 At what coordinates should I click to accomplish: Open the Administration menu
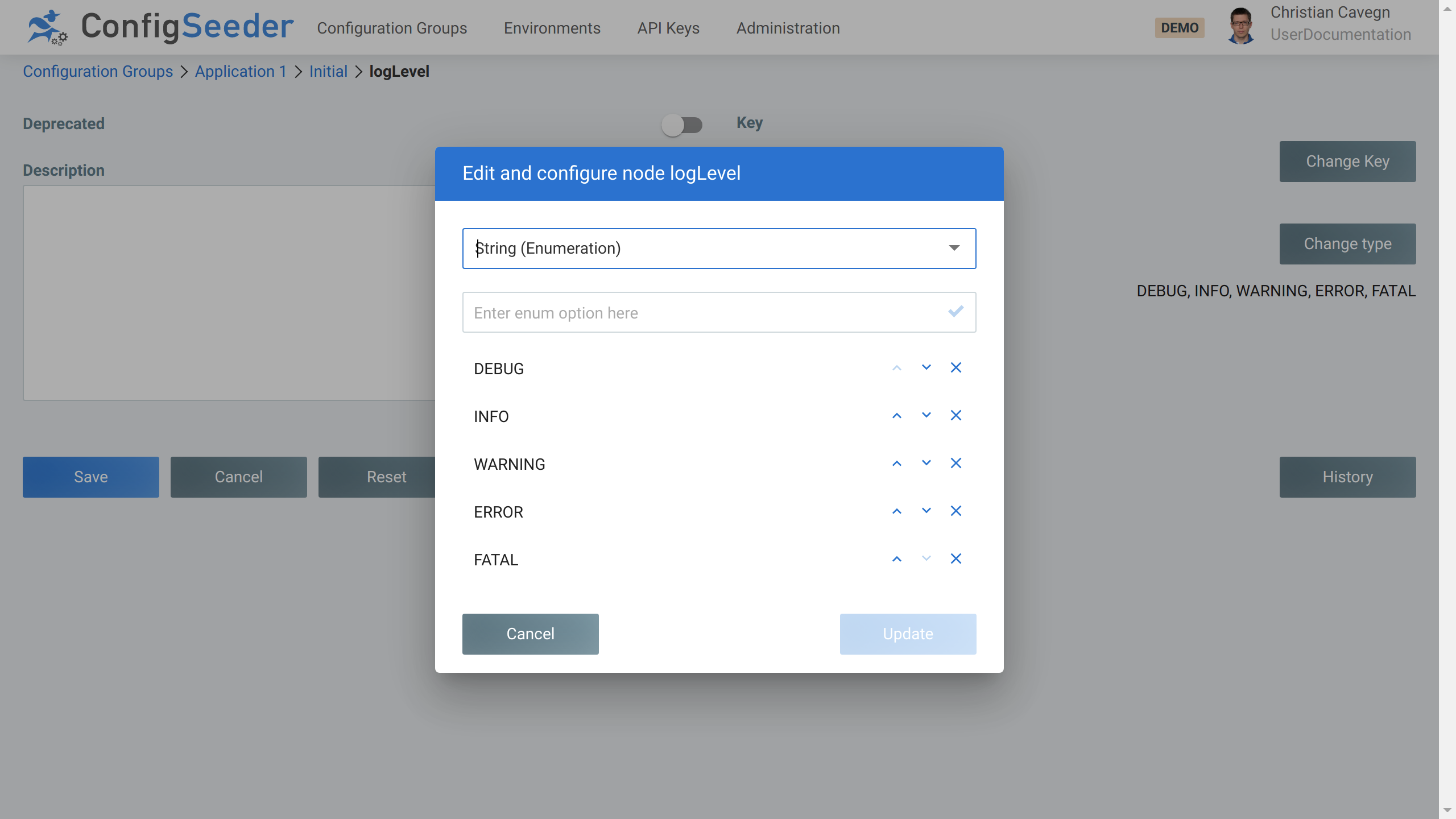[x=788, y=28]
